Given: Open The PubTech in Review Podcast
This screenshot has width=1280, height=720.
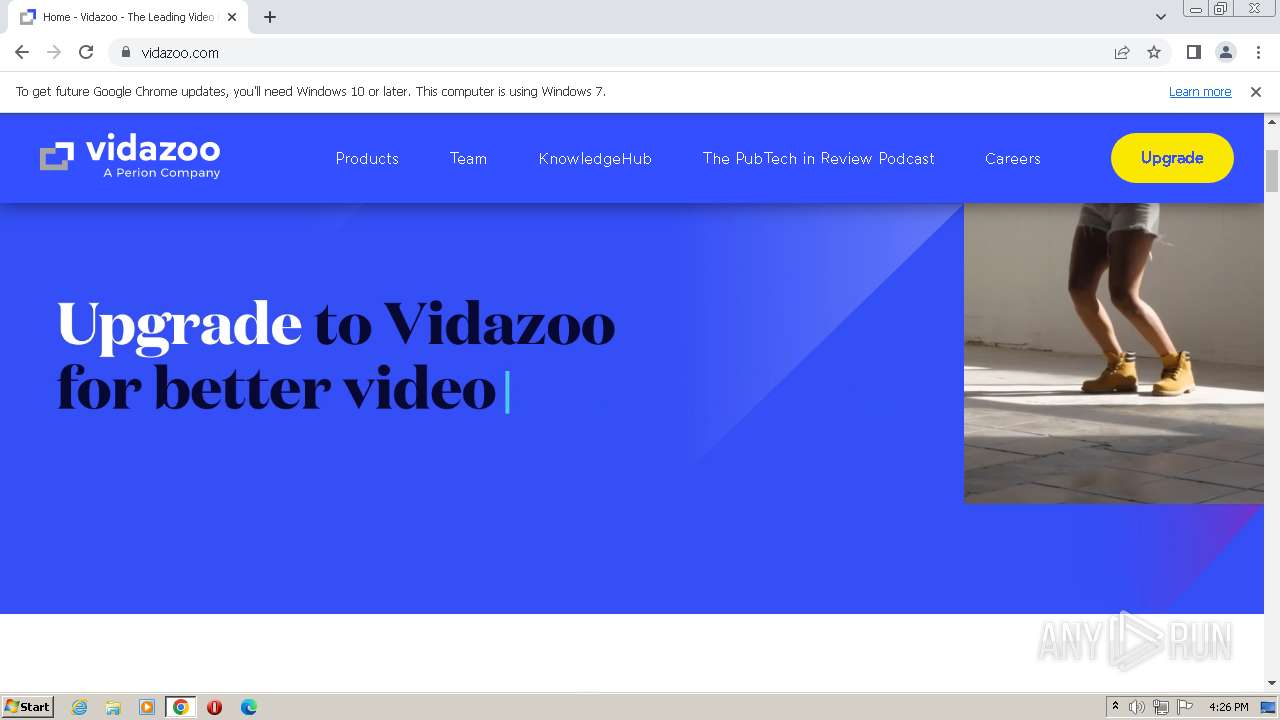Looking at the screenshot, I should tap(818, 158).
